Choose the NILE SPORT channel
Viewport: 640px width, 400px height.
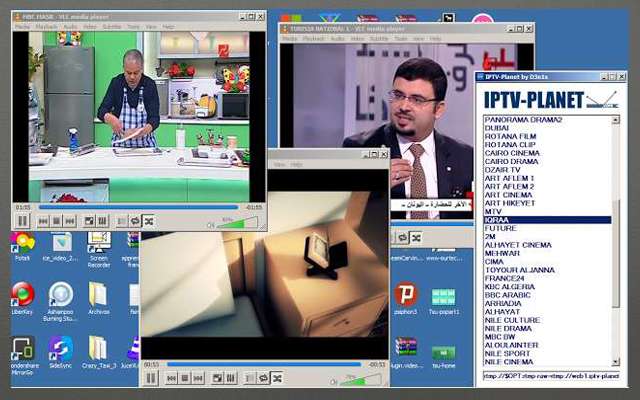tap(509, 352)
